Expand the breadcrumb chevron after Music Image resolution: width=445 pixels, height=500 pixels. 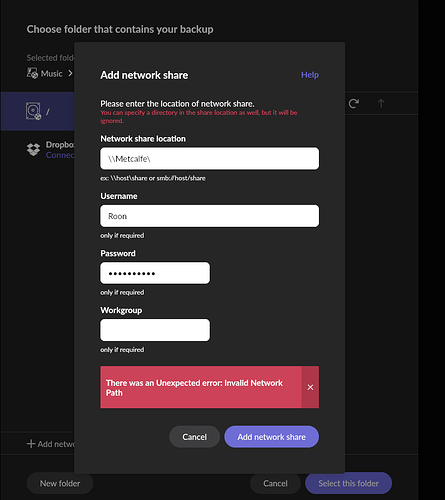(70, 73)
